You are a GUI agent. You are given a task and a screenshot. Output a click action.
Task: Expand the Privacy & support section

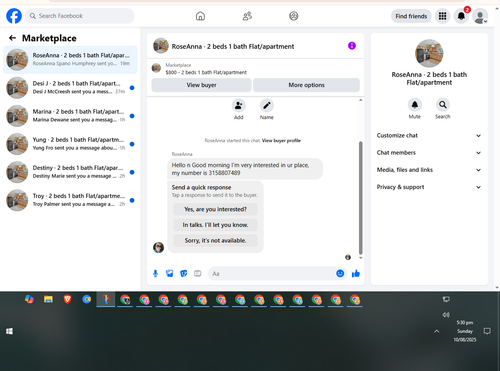click(429, 187)
